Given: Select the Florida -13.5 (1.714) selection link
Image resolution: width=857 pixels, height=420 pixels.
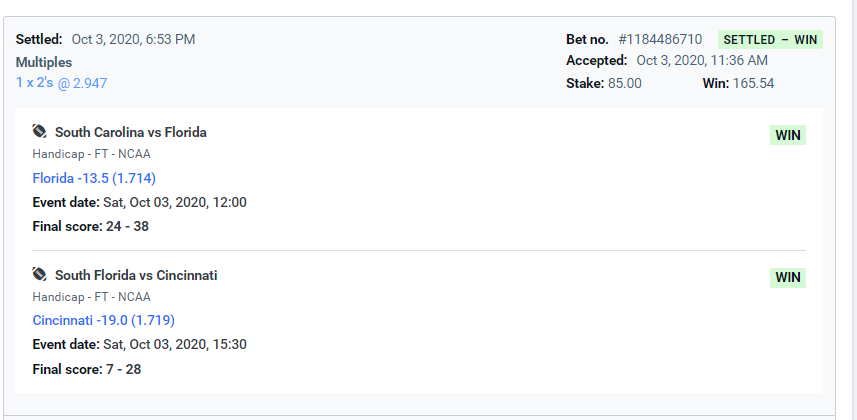Looking at the screenshot, I should click(94, 178).
